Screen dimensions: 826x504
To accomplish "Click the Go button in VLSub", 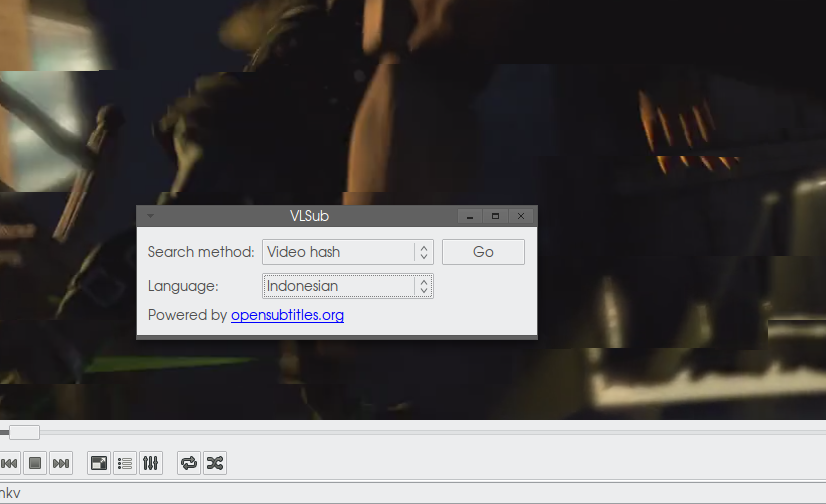I will 483,252.
